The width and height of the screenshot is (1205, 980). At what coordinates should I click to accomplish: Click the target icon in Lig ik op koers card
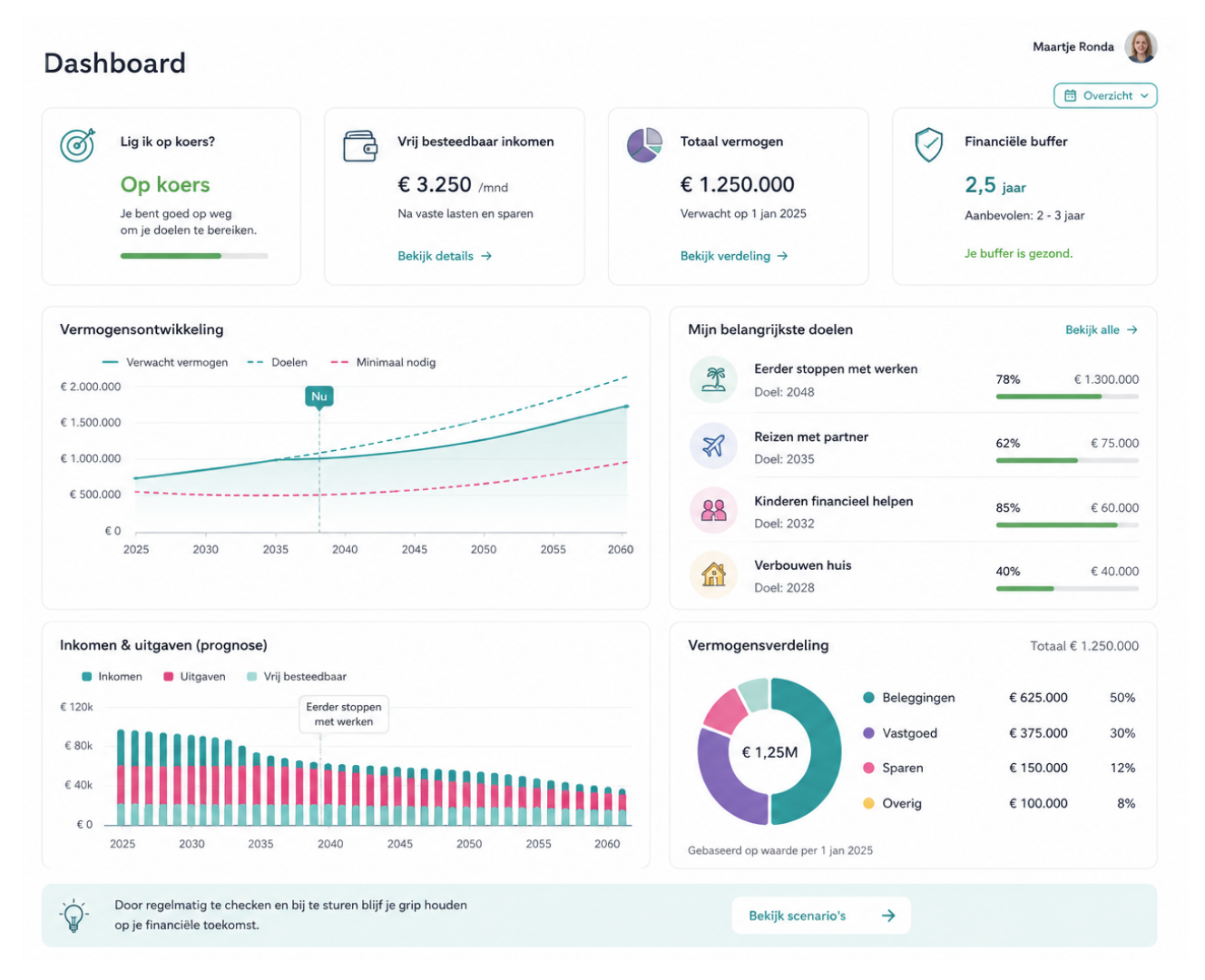pyautogui.click(x=77, y=145)
